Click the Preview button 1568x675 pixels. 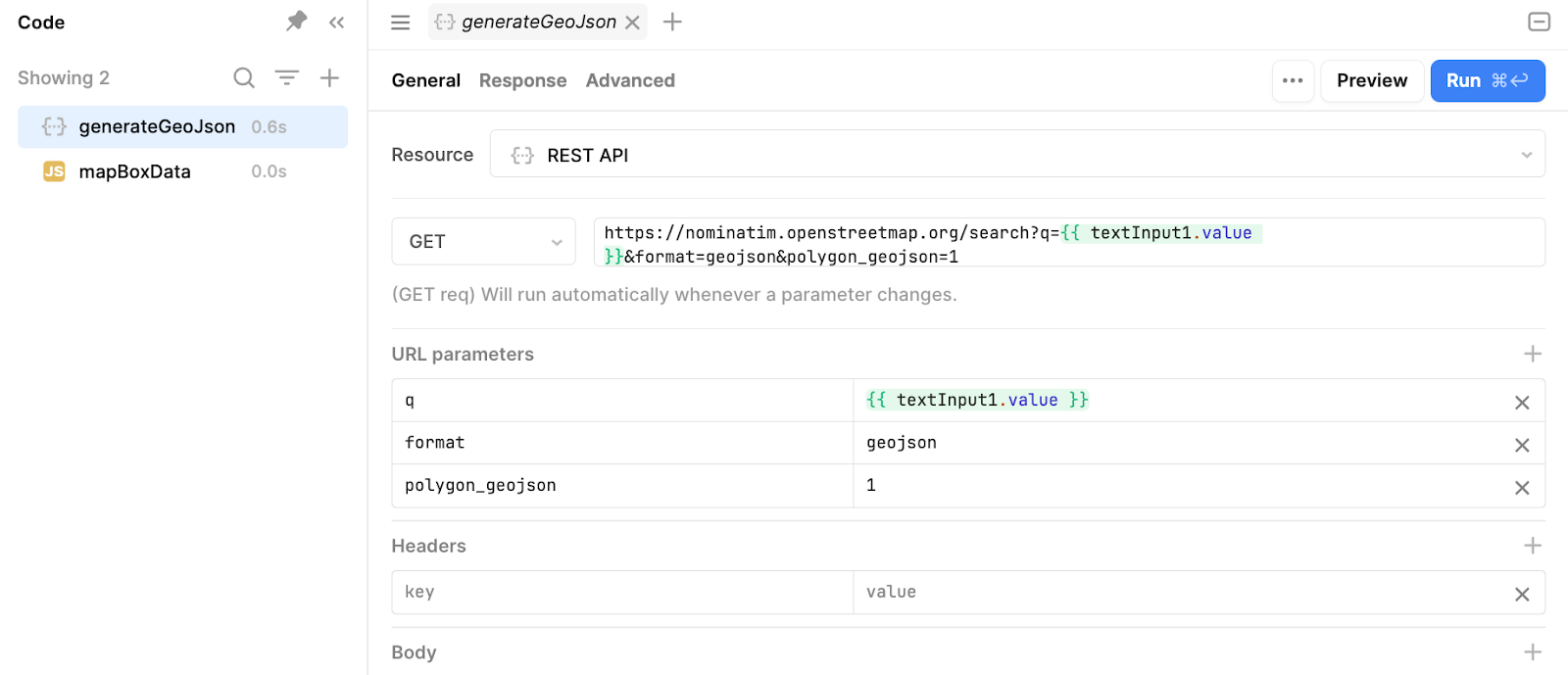pyautogui.click(x=1372, y=80)
